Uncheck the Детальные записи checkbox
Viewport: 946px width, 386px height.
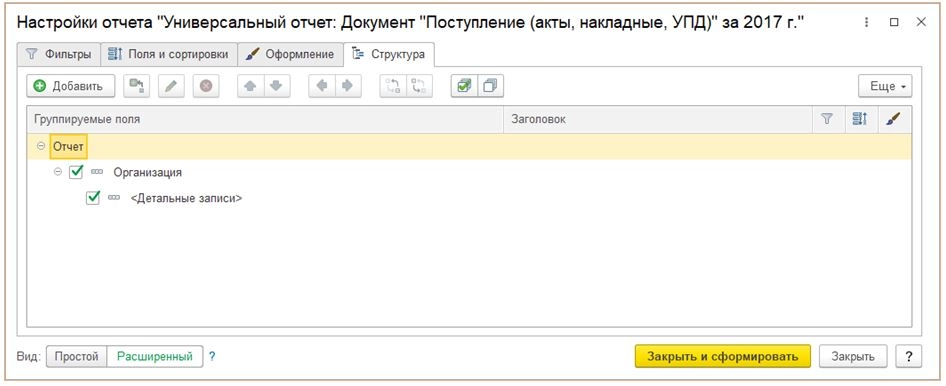[93, 197]
